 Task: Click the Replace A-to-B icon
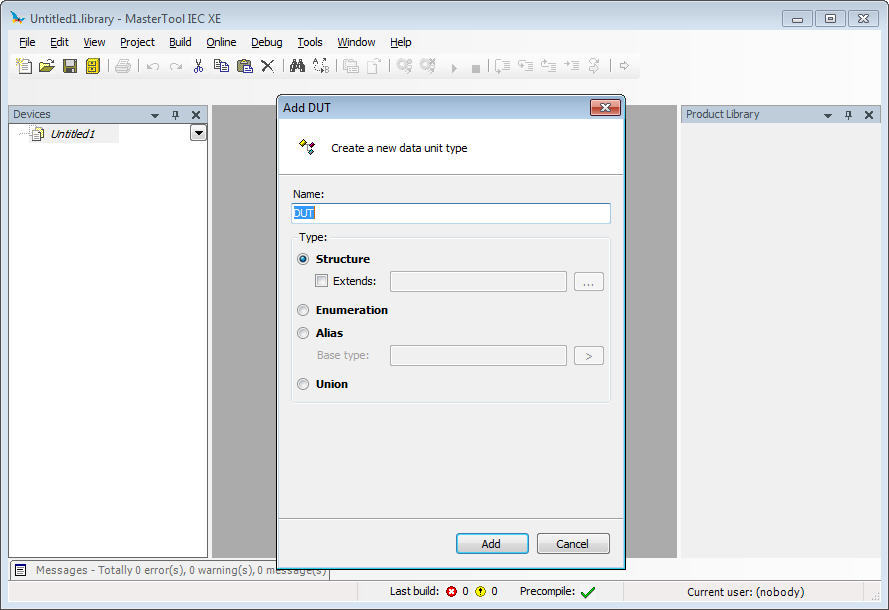pos(321,66)
